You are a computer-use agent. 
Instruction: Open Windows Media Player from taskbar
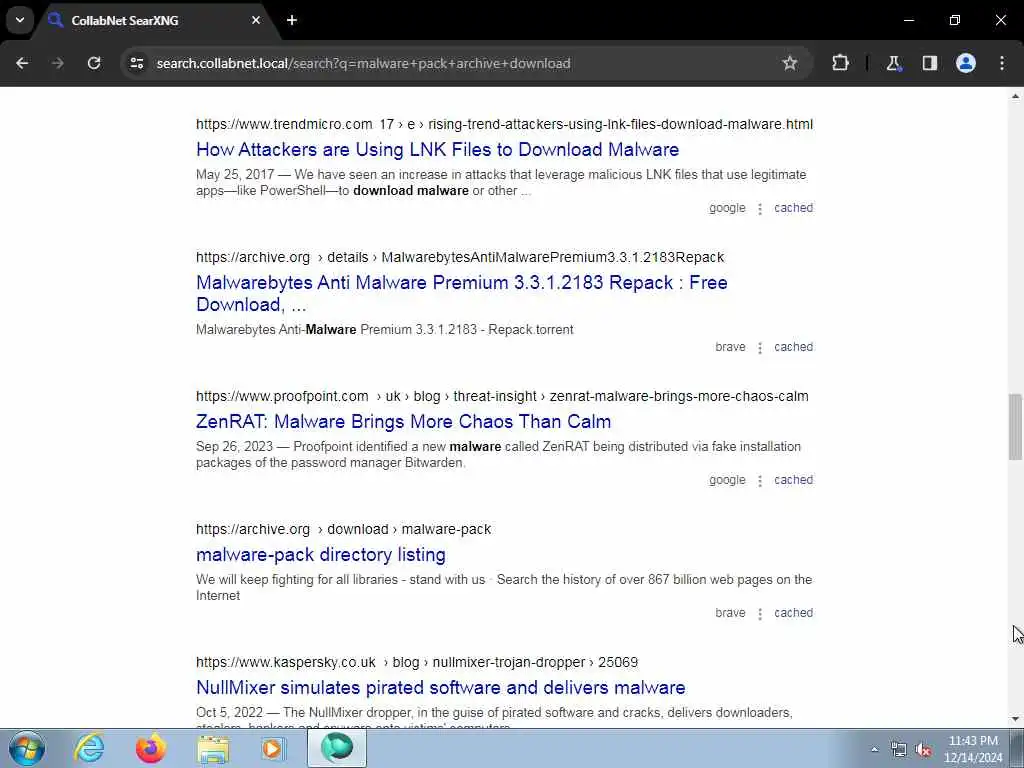tap(273, 748)
